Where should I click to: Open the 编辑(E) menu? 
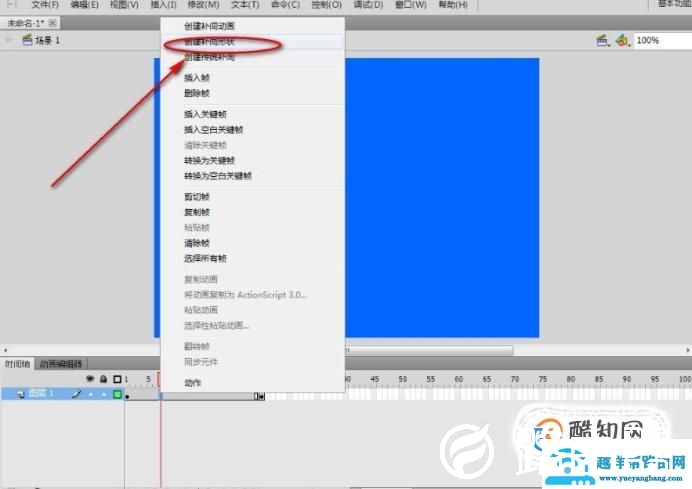85,5
